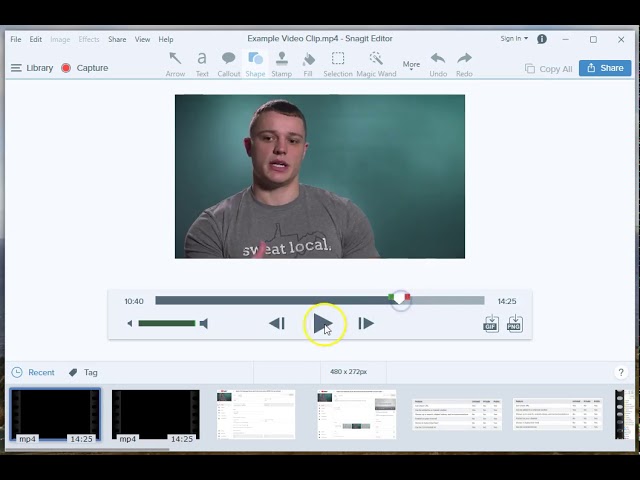Switch to the Recent tab

pos(33,372)
